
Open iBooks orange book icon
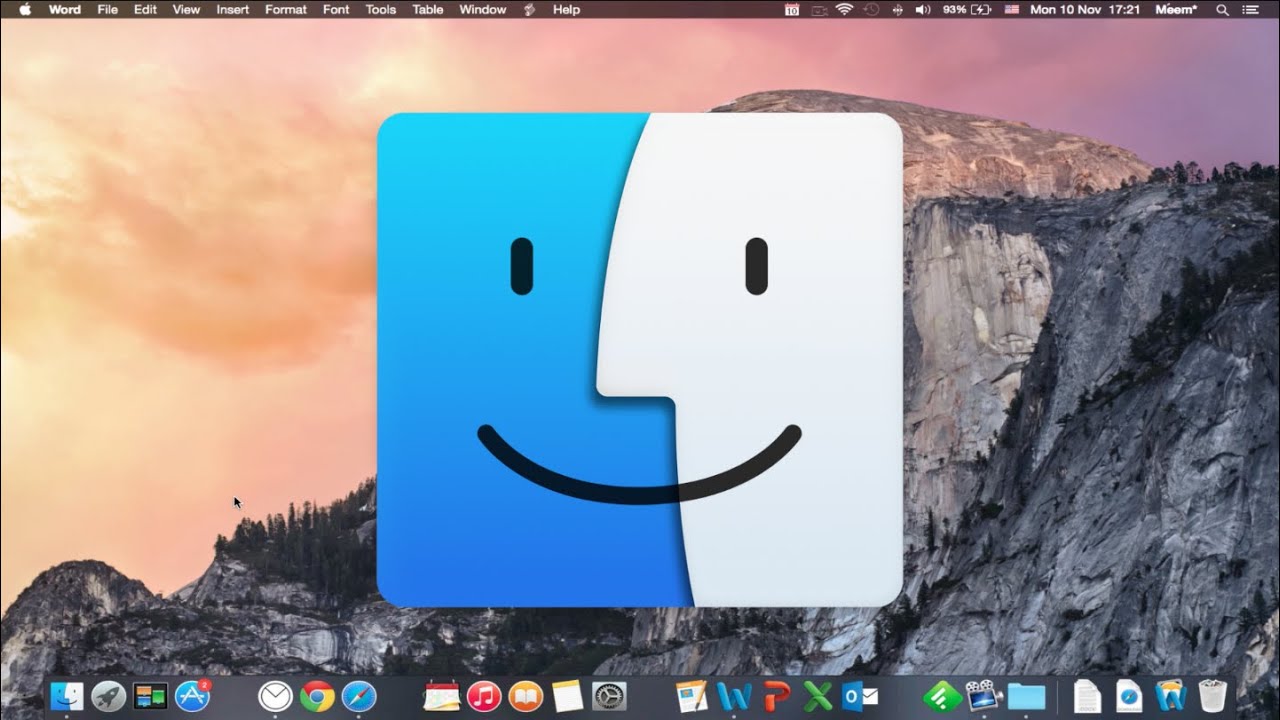(525, 696)
